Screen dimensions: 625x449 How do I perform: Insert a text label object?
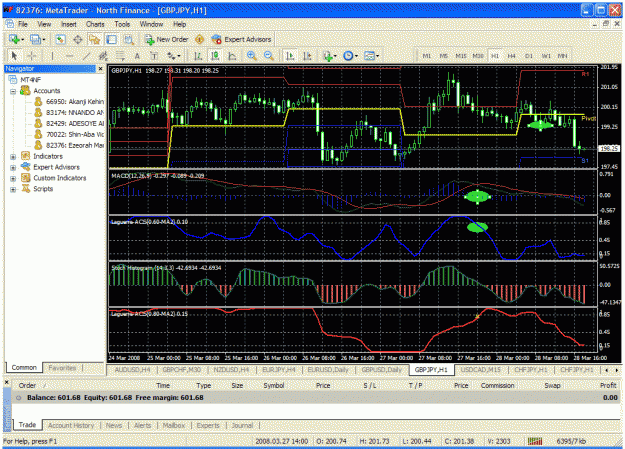154,56
